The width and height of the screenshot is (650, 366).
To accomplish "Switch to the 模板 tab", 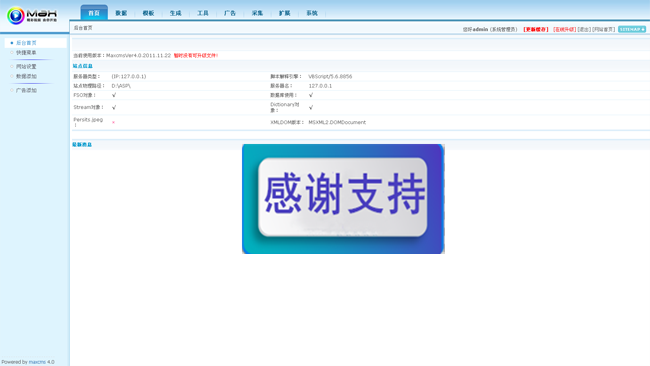I will pos(148,13).
